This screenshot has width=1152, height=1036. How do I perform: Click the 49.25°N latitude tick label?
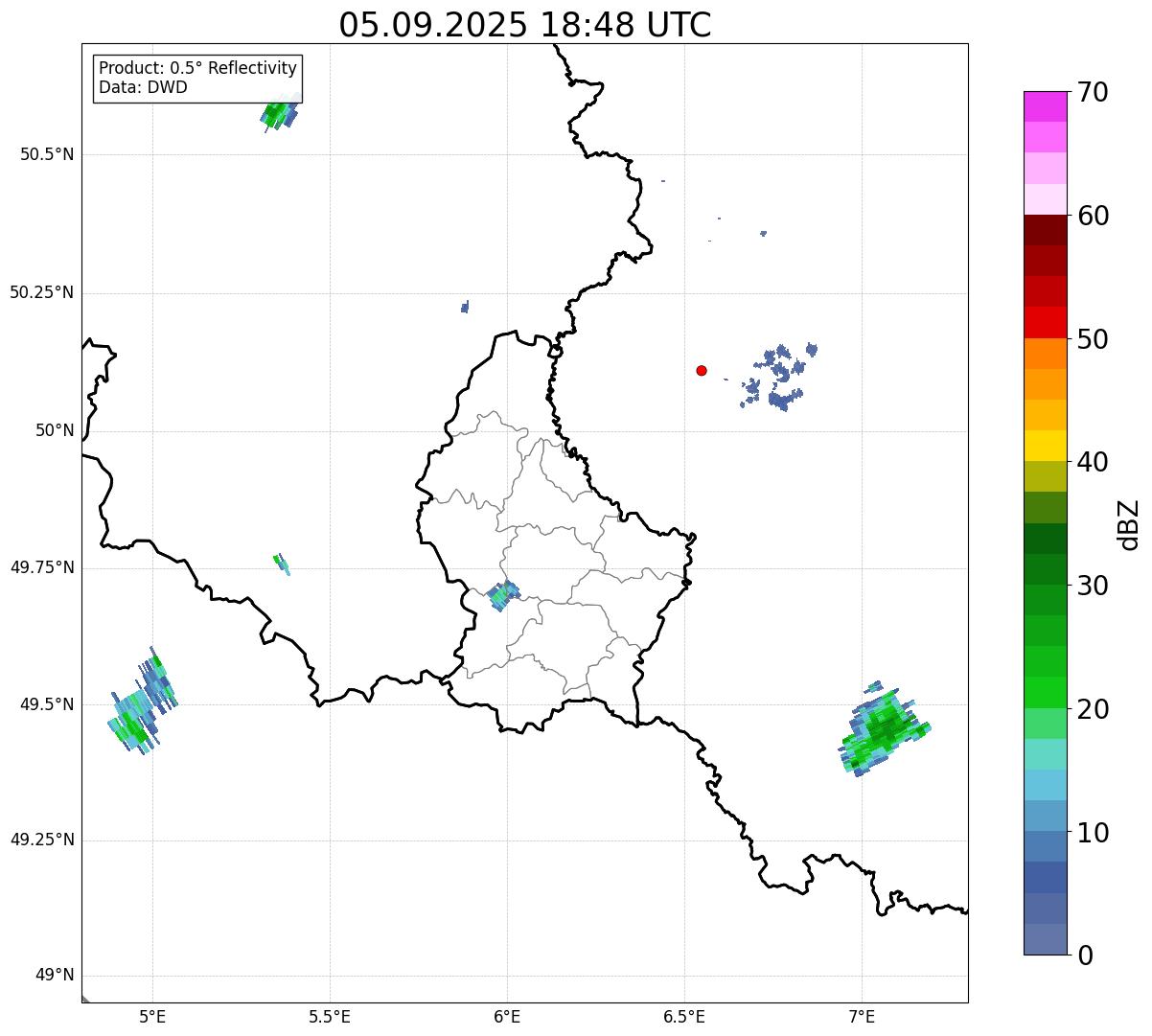click(42, 840)
